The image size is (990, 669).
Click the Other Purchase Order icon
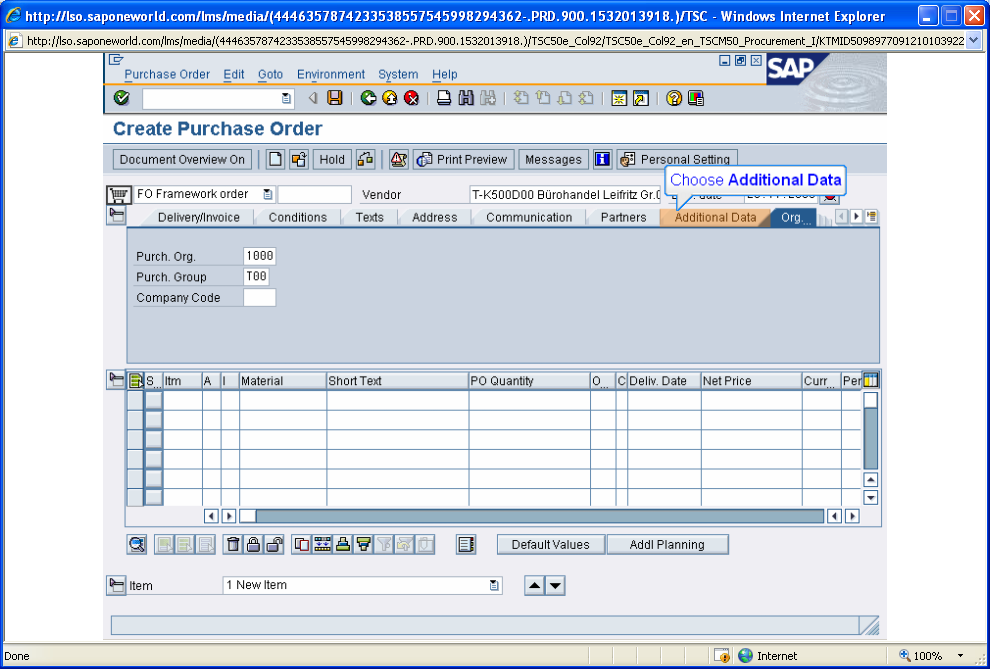(299, 159)
